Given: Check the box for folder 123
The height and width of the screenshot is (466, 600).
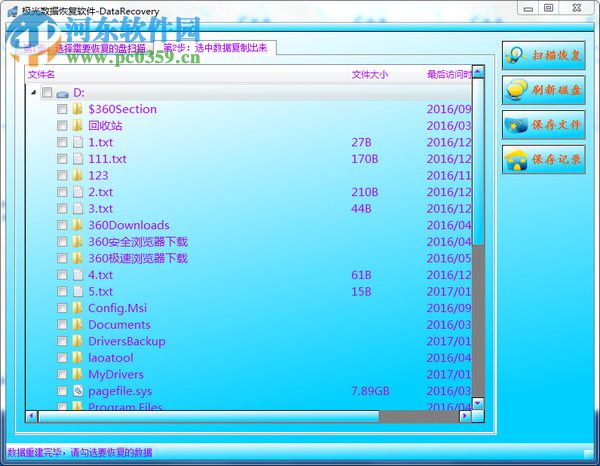Looking at the screenshot, I should point(62,176).
